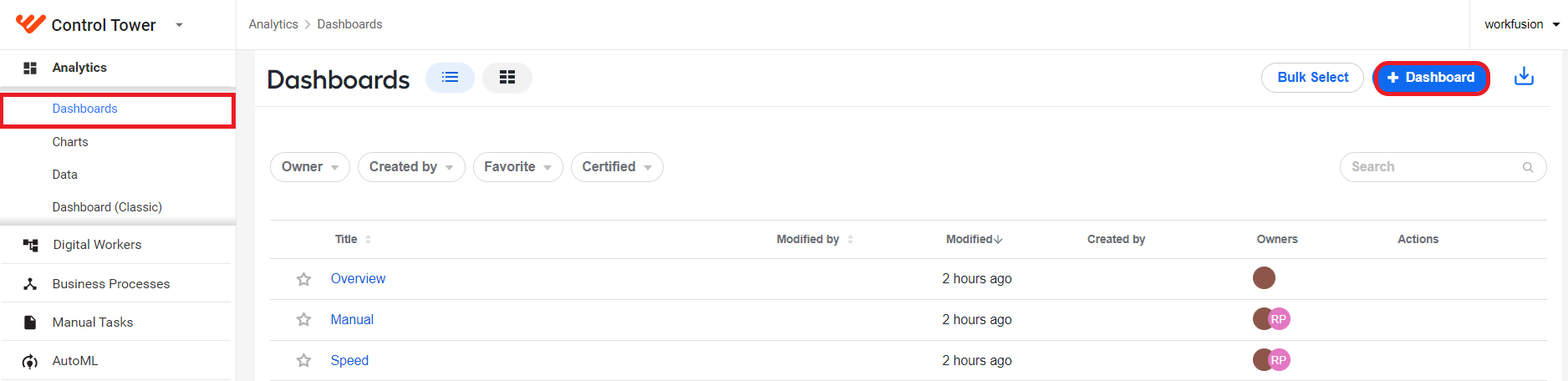Click the search magnifier icon

1528,167
